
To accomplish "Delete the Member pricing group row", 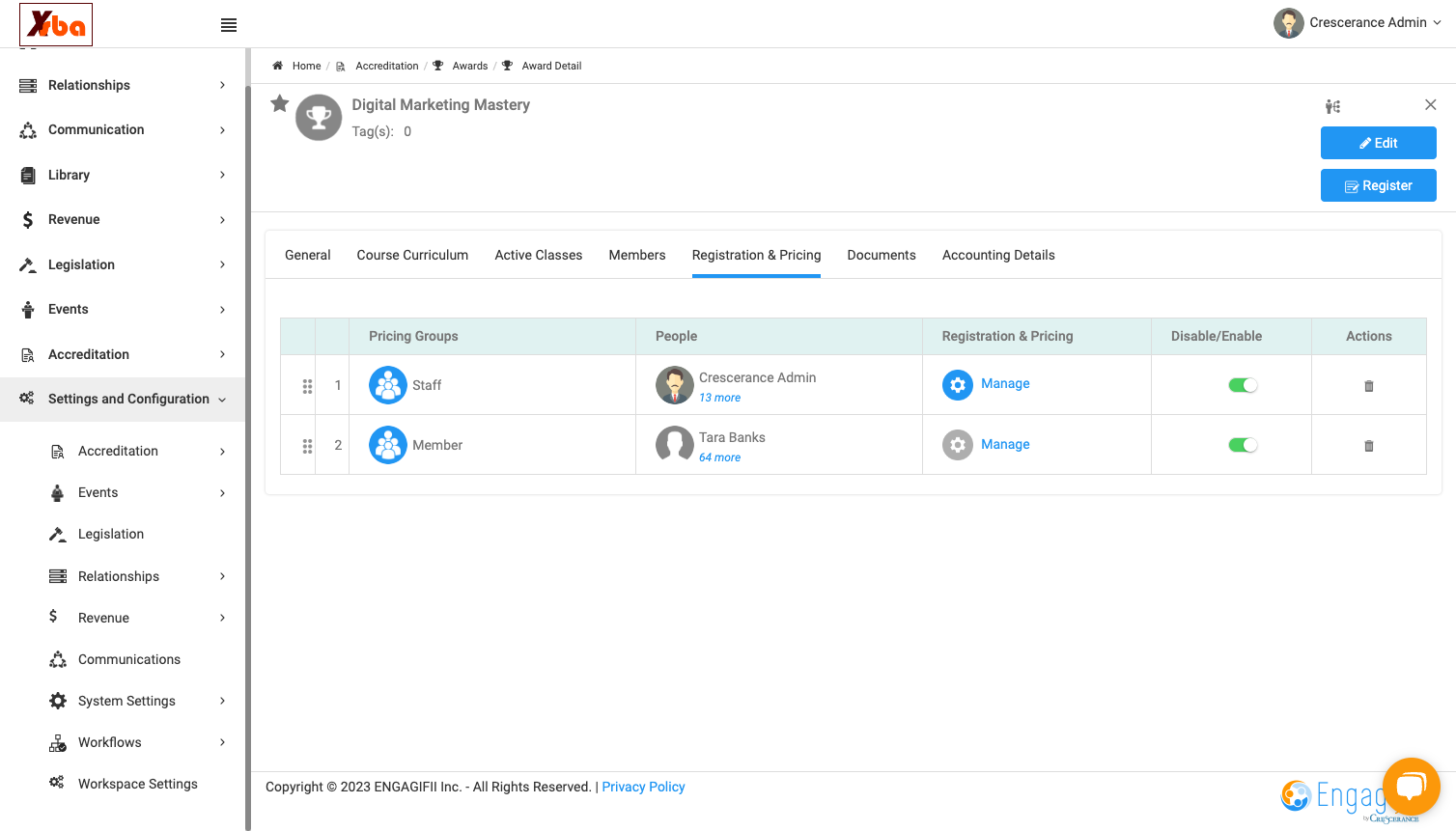I will (x=1369, y=446).
